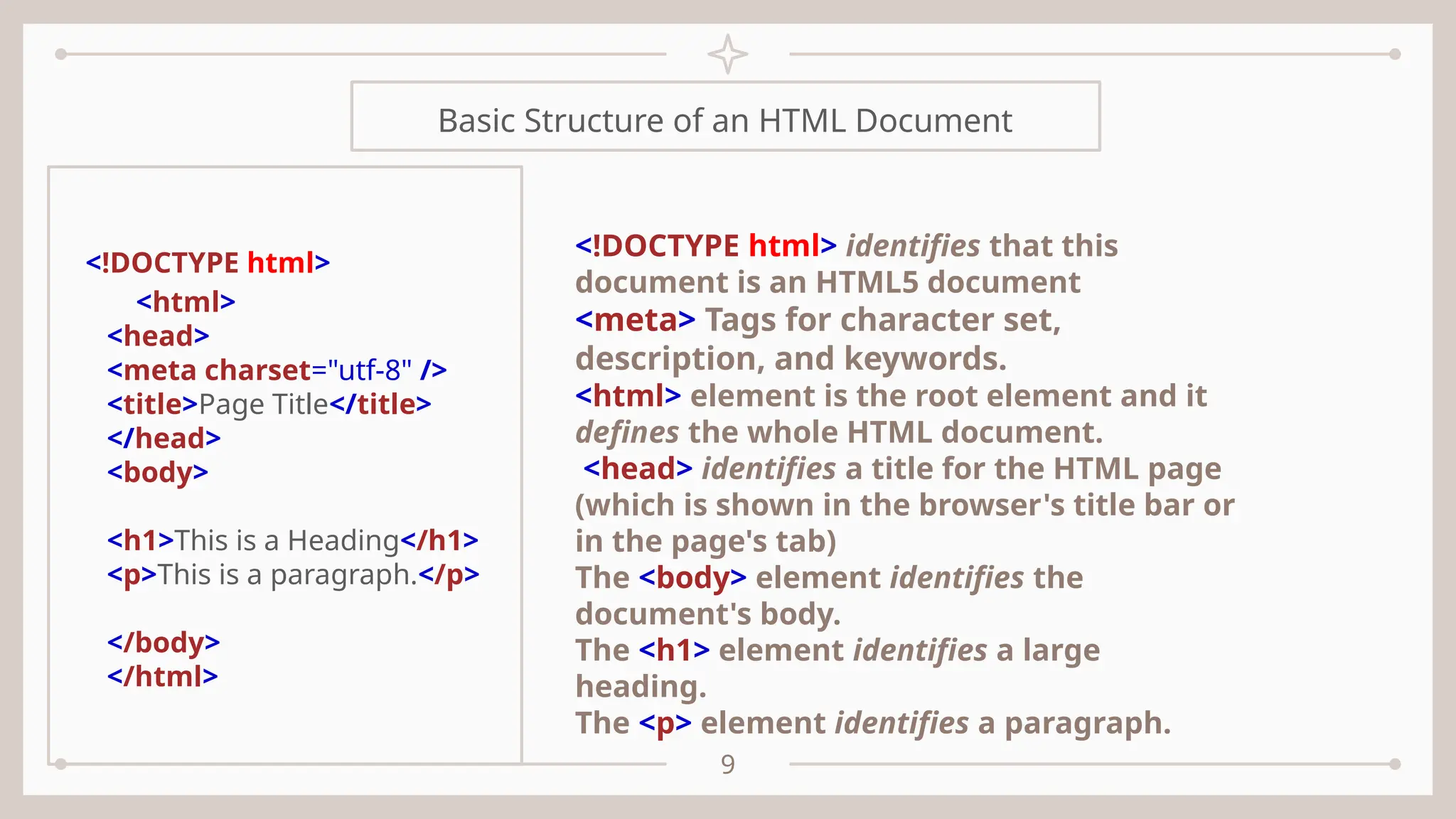
Task: Click the '<p>' tag in the explanation text
Action: click(x=665, y=724)
